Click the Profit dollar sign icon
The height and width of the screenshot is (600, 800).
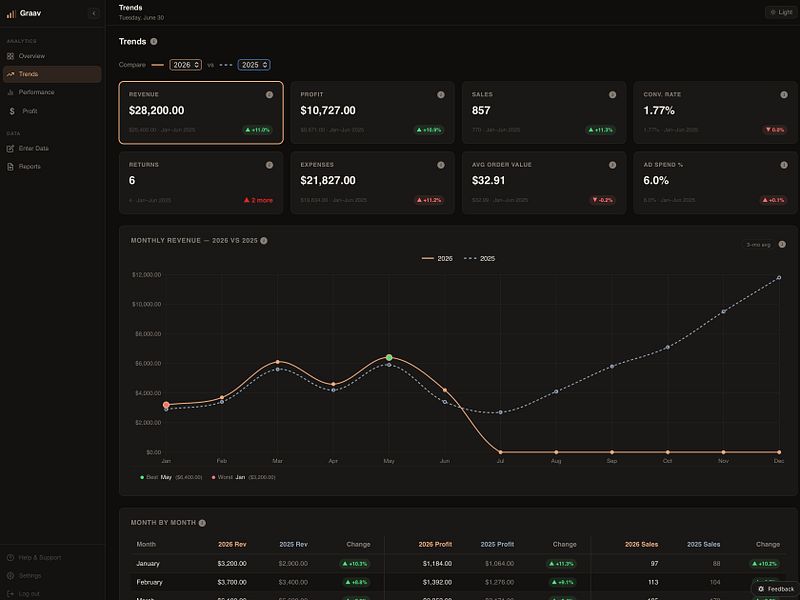coord(12,111)
